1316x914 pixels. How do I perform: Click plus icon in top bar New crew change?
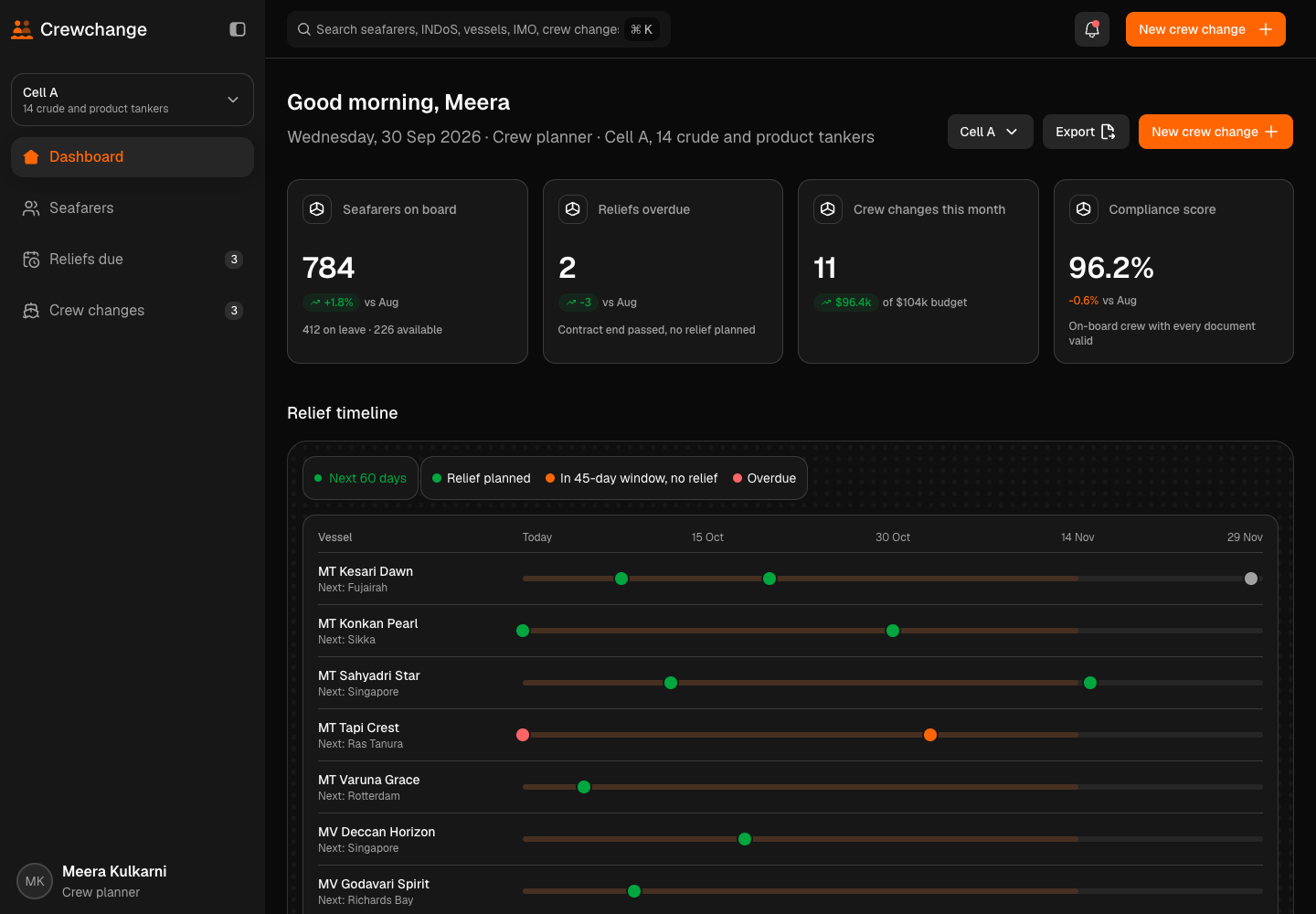click(x=1266, y=29)
